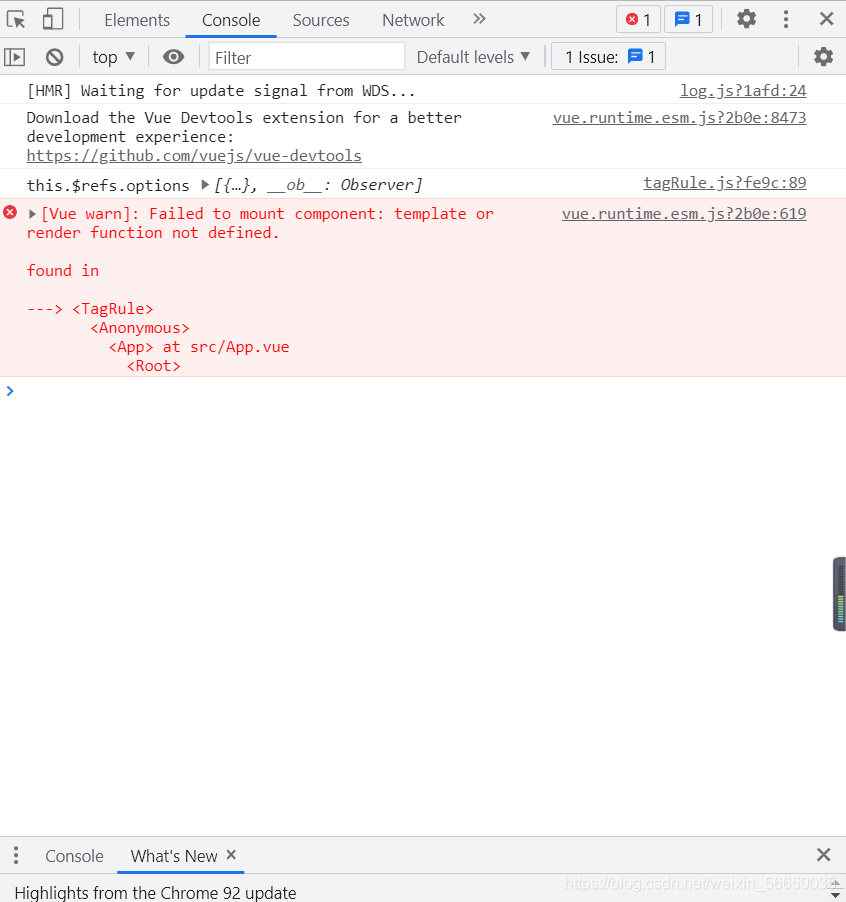Click the 1 Issue button

[608, 57]
